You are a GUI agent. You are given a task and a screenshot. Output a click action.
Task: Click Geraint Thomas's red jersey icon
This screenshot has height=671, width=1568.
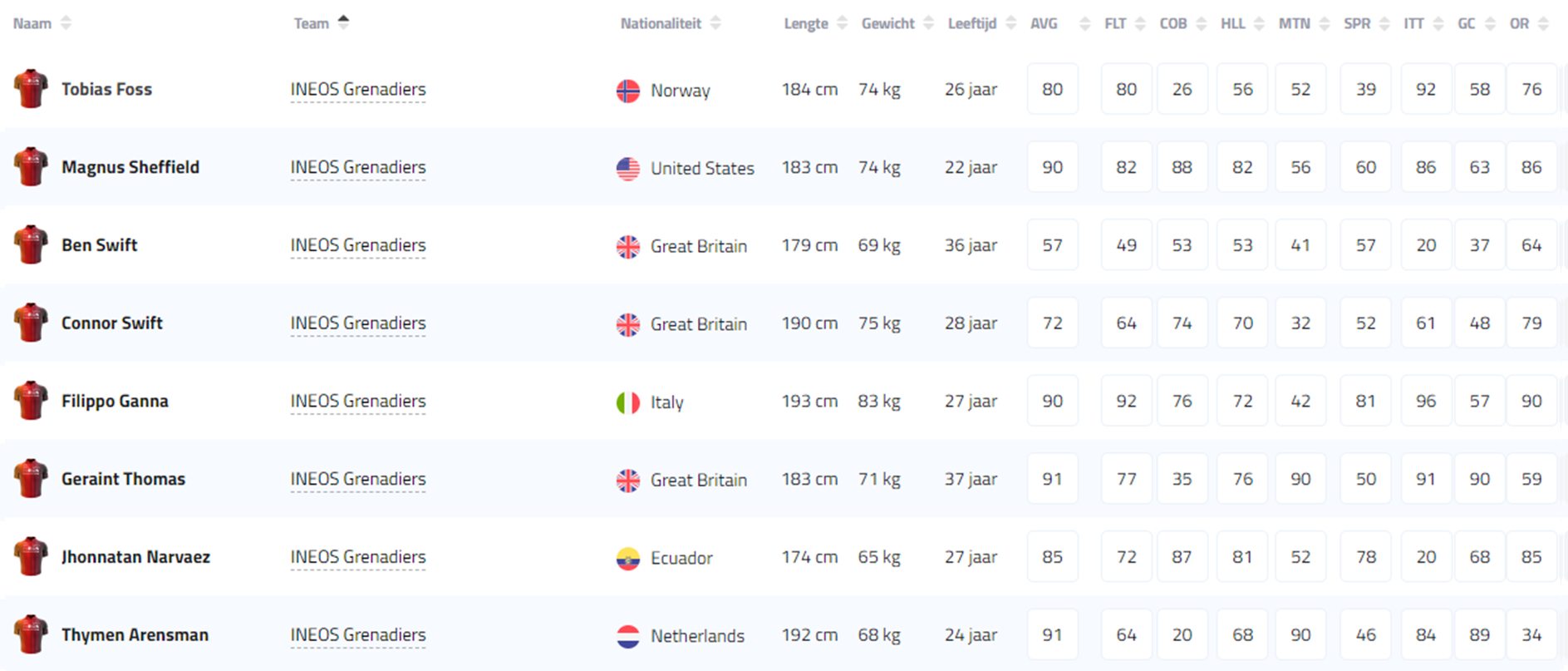coord(31,479)
